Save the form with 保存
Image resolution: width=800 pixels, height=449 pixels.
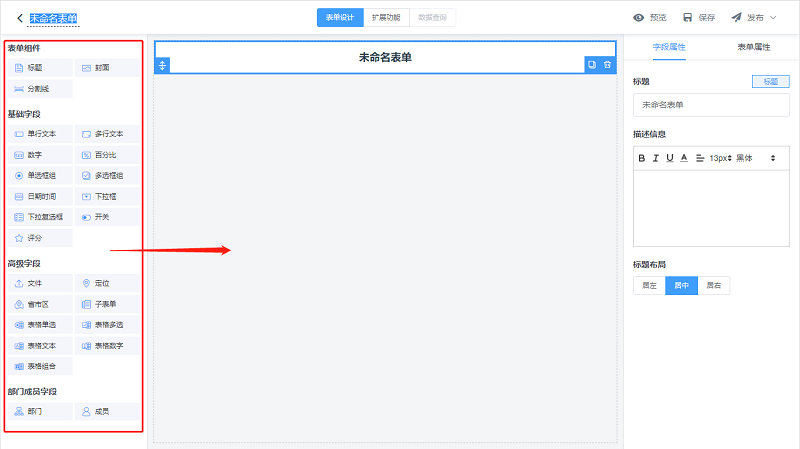[699, 18]
